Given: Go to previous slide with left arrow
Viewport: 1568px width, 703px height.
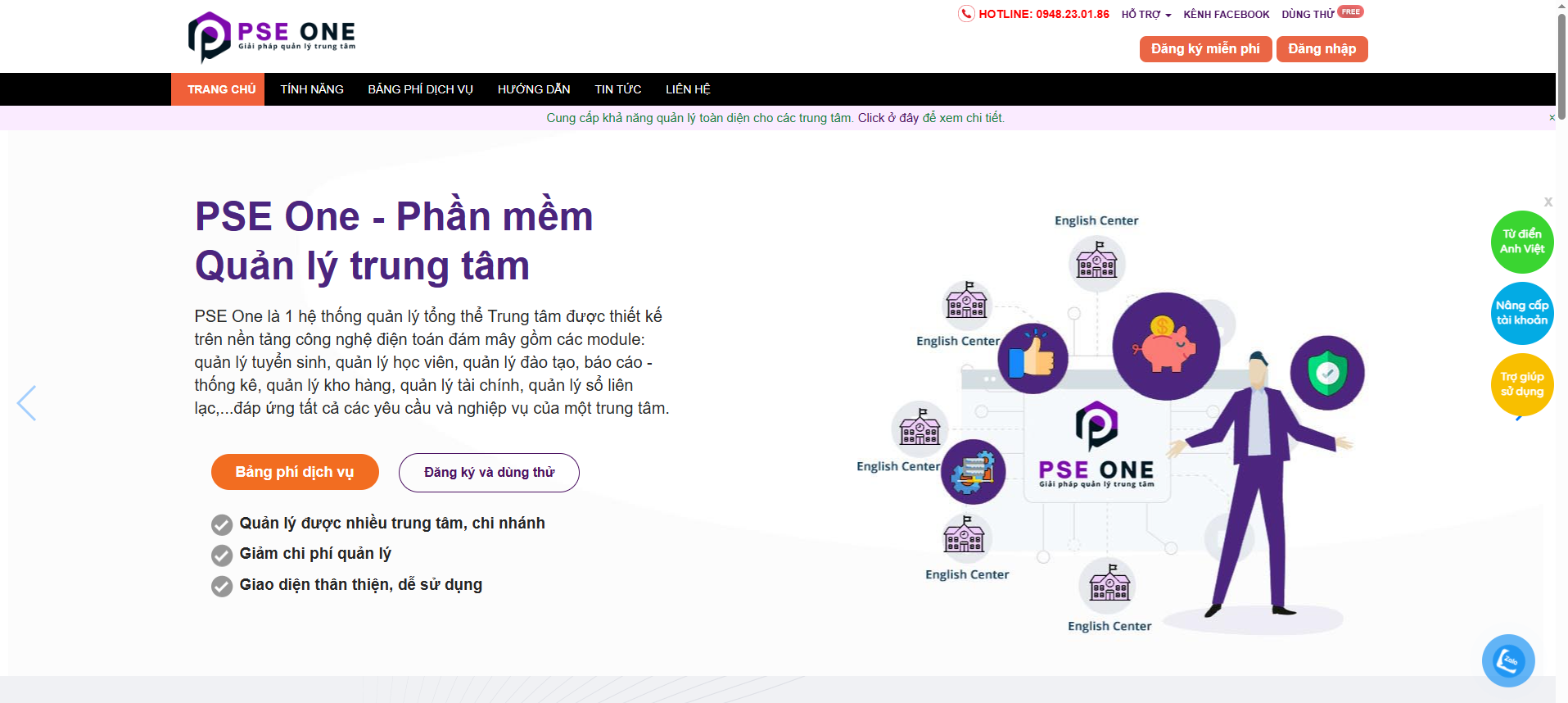Looking at the screenshot, I should tap(27, 403).
